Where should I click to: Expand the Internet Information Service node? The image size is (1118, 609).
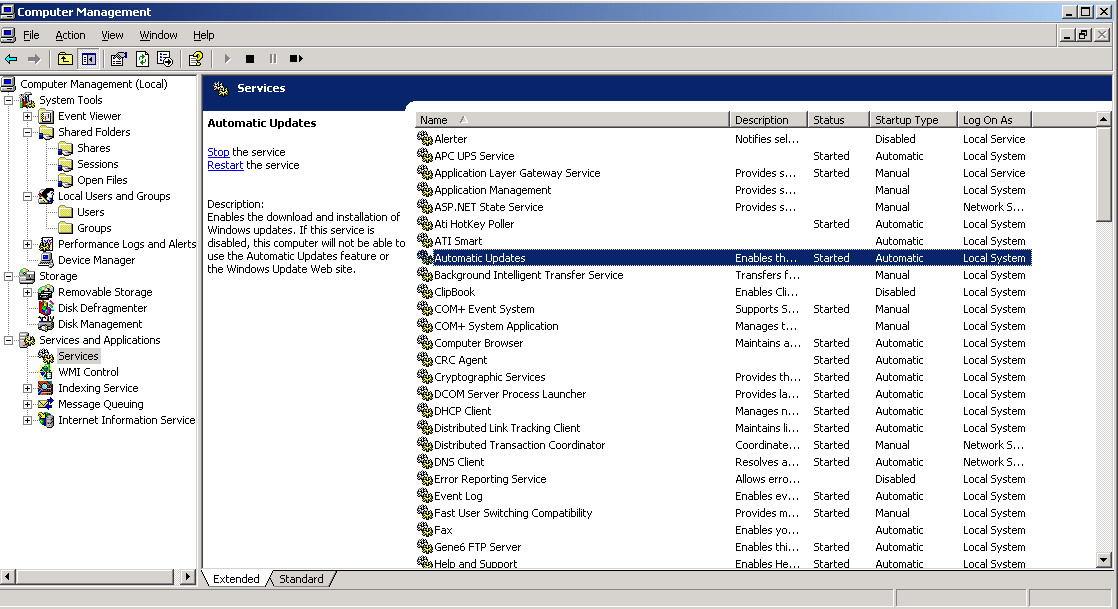(x=28, y=420)
